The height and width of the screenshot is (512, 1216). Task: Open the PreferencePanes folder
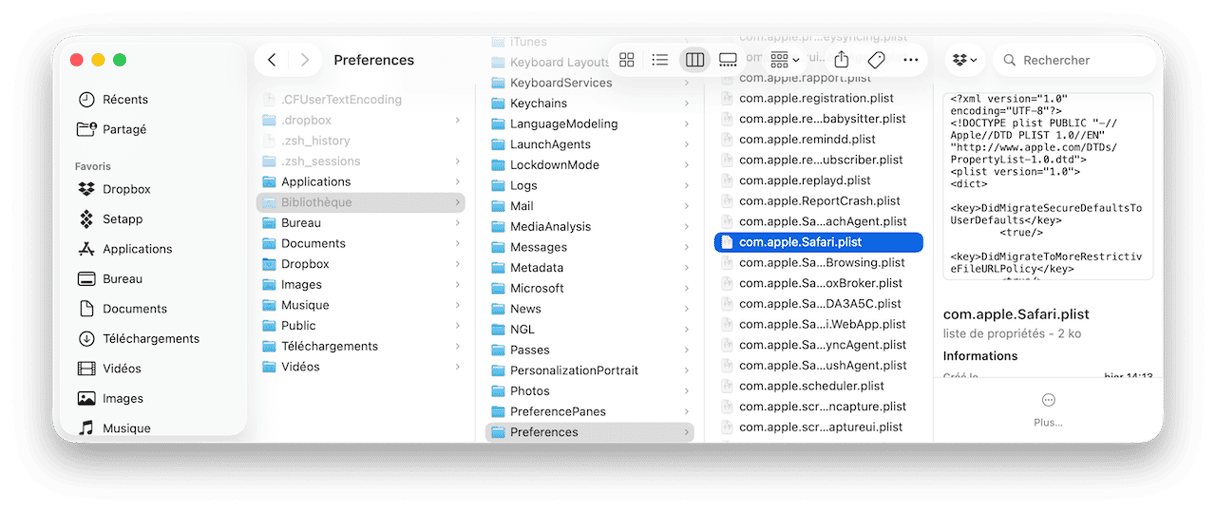pos(558,411)
